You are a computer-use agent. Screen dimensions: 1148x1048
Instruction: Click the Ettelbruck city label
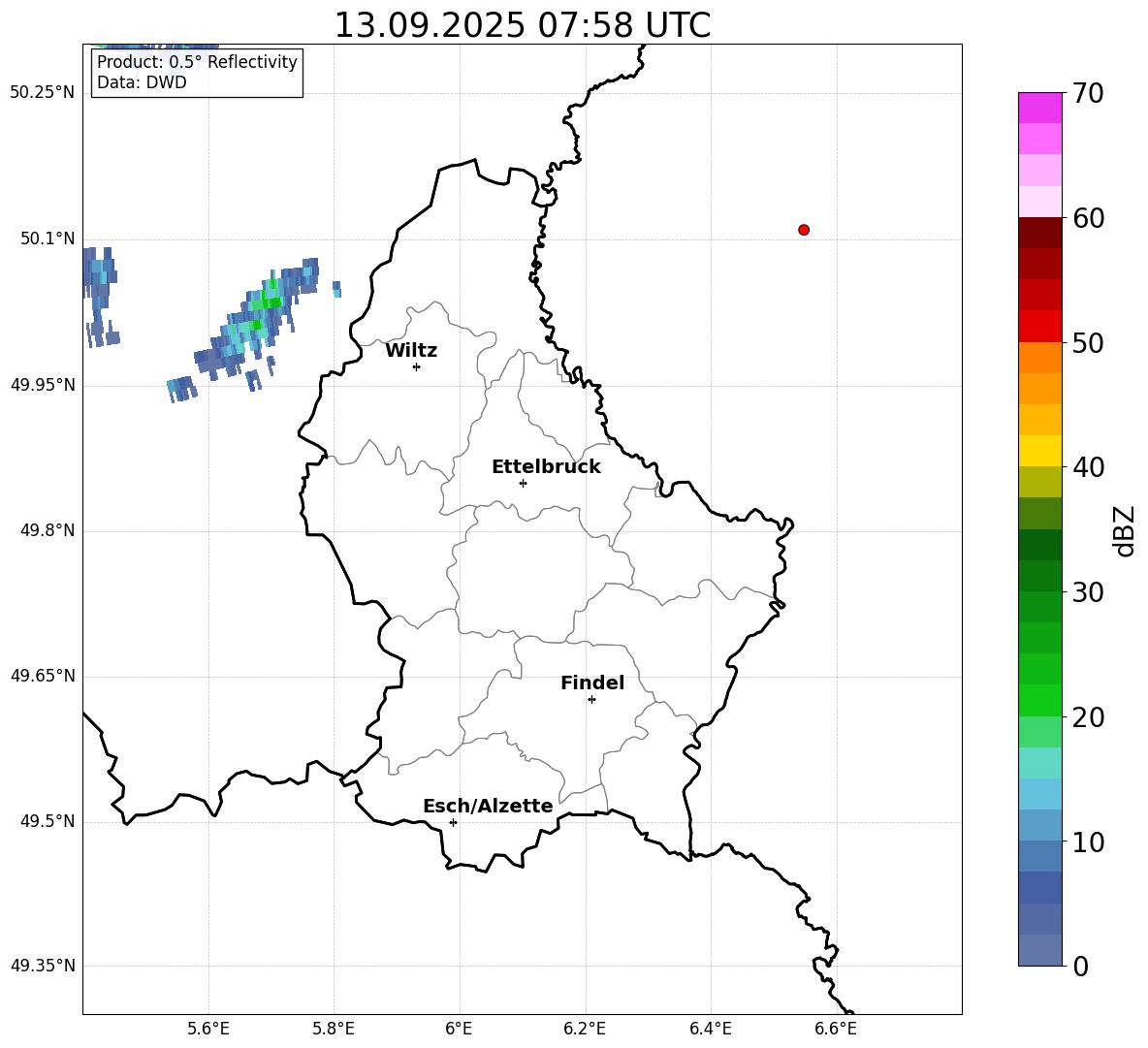click(x=546, y=467)
